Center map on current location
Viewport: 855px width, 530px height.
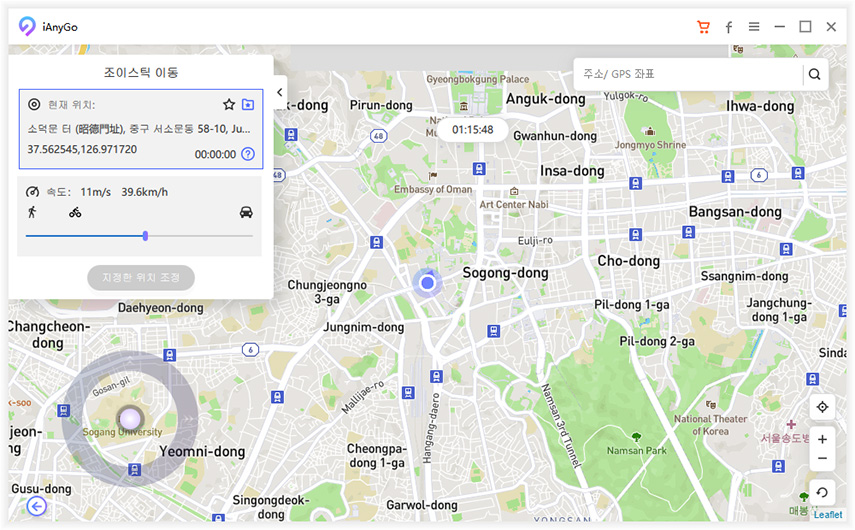click(822, 407)
